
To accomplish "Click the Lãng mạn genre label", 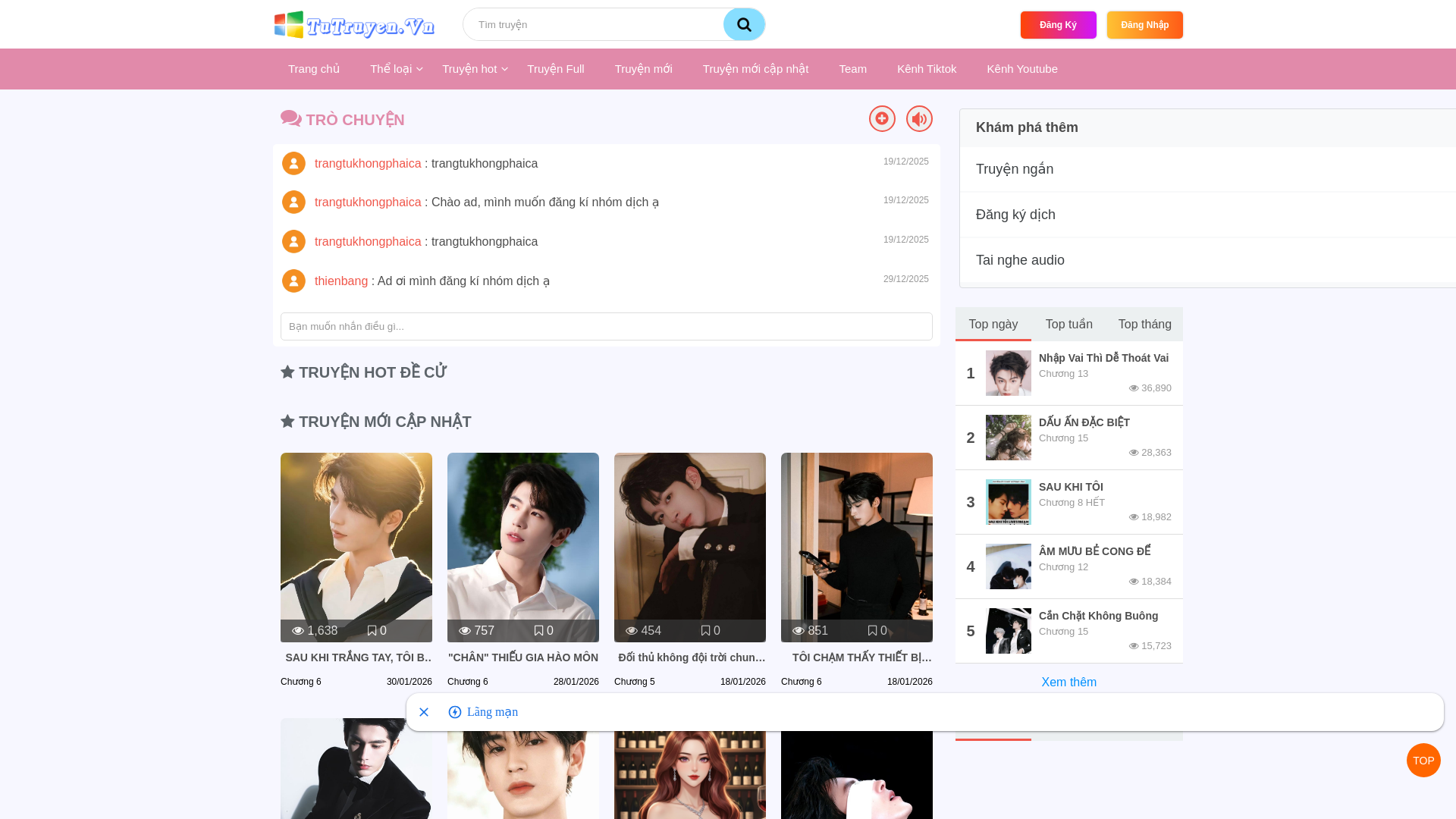I will click(x=492, y=711).
